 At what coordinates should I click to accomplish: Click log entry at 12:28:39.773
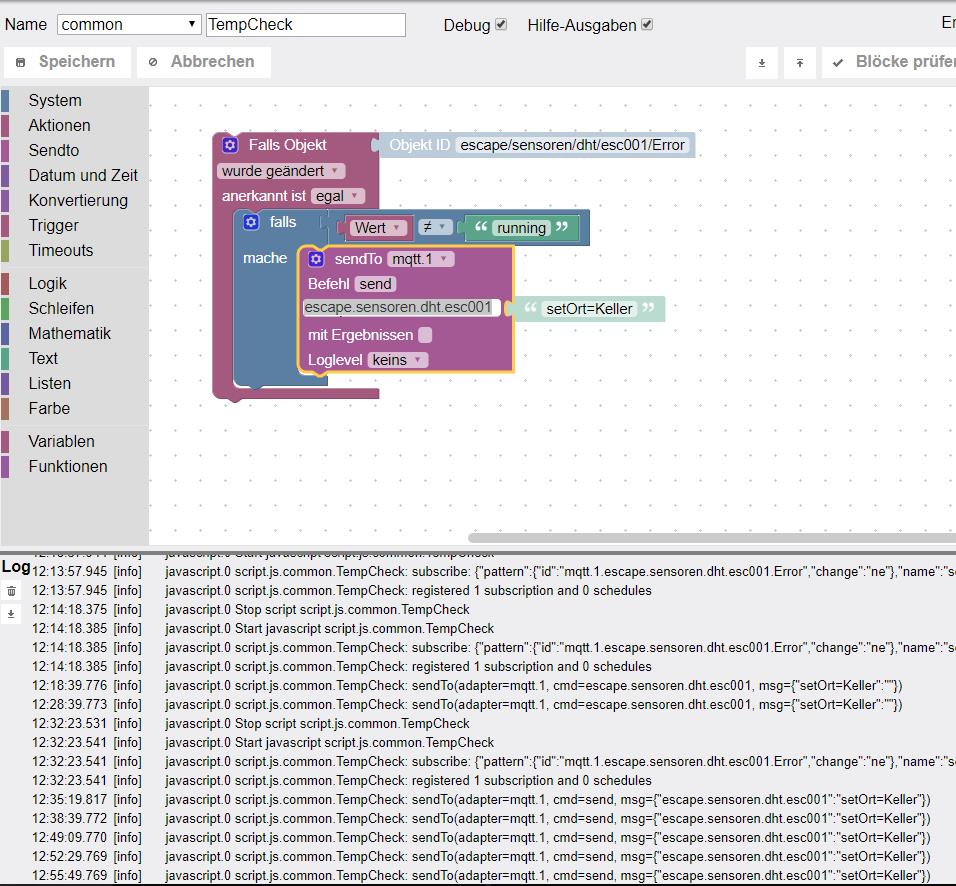[494, 704]
